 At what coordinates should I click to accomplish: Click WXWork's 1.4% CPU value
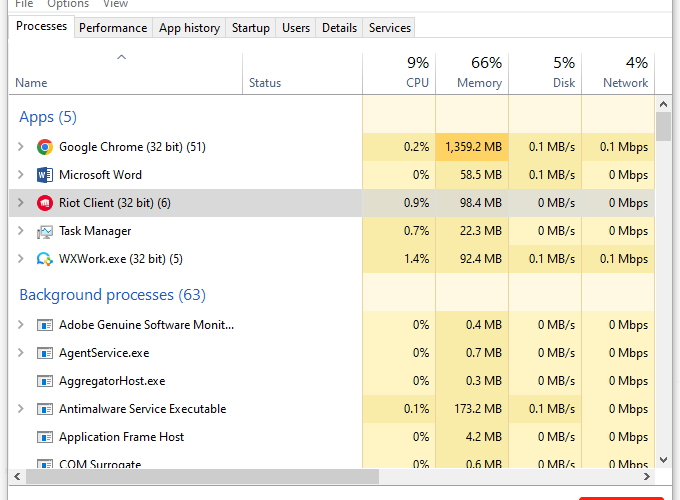pos(416,259)
